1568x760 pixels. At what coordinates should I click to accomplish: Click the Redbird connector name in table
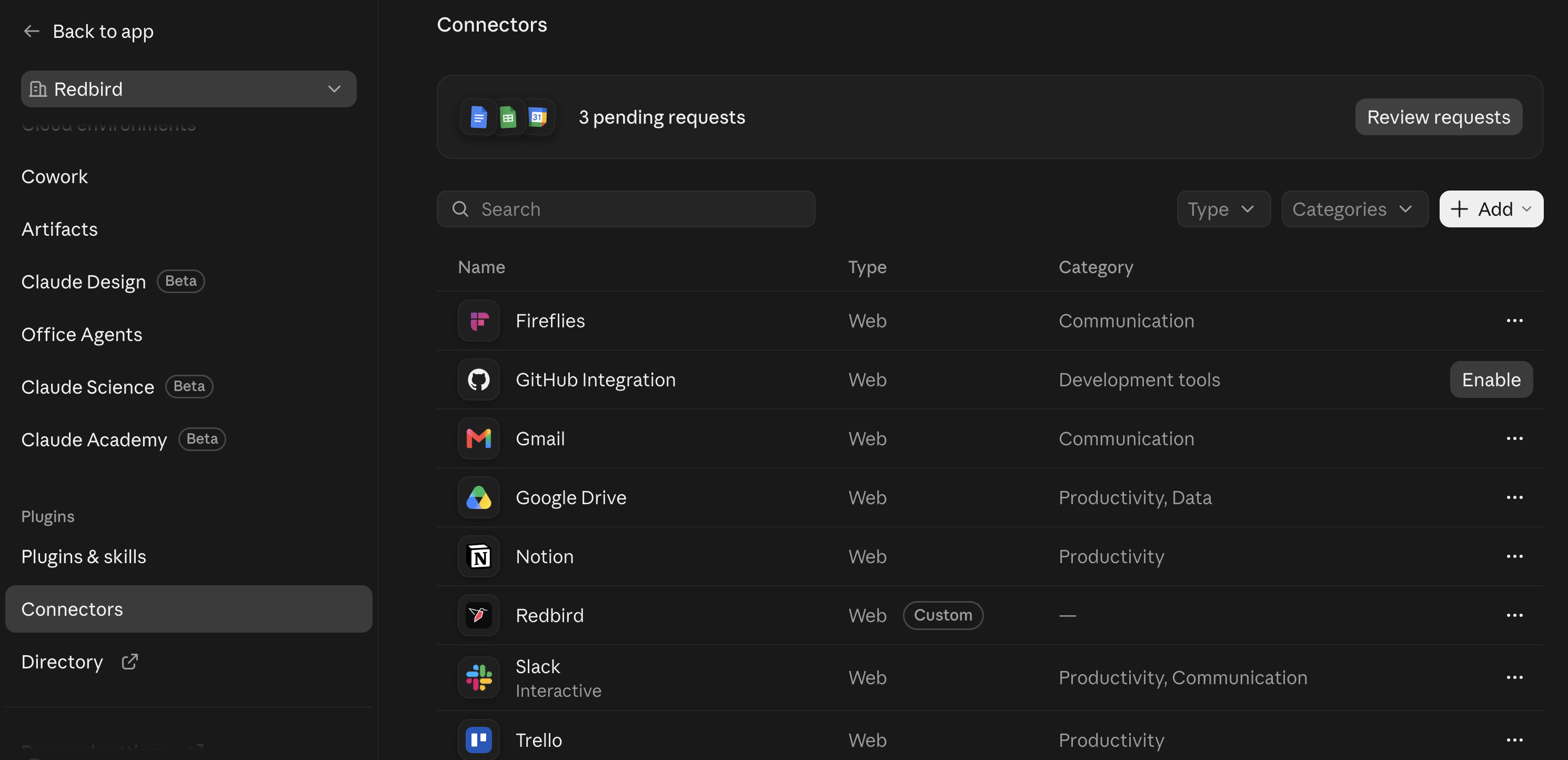[550, 616]
